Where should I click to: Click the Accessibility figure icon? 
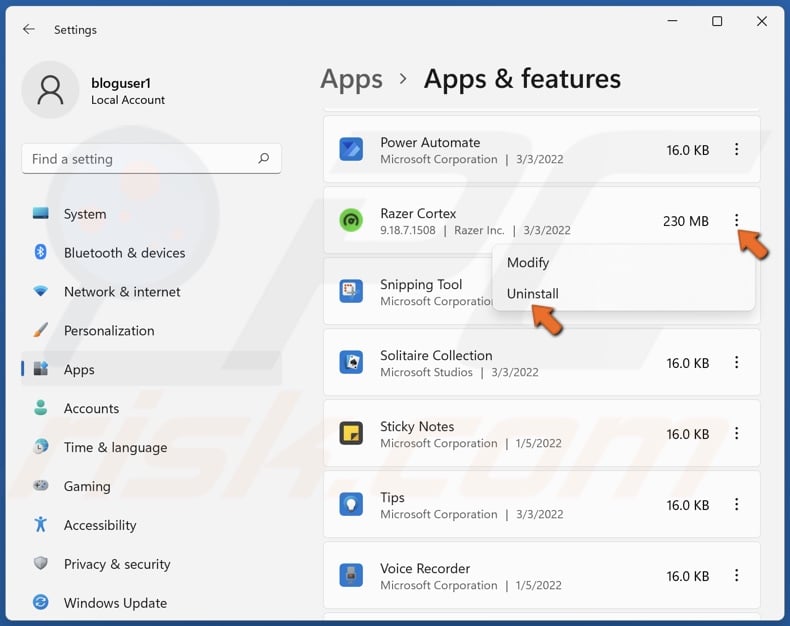[x=41, y=524]
